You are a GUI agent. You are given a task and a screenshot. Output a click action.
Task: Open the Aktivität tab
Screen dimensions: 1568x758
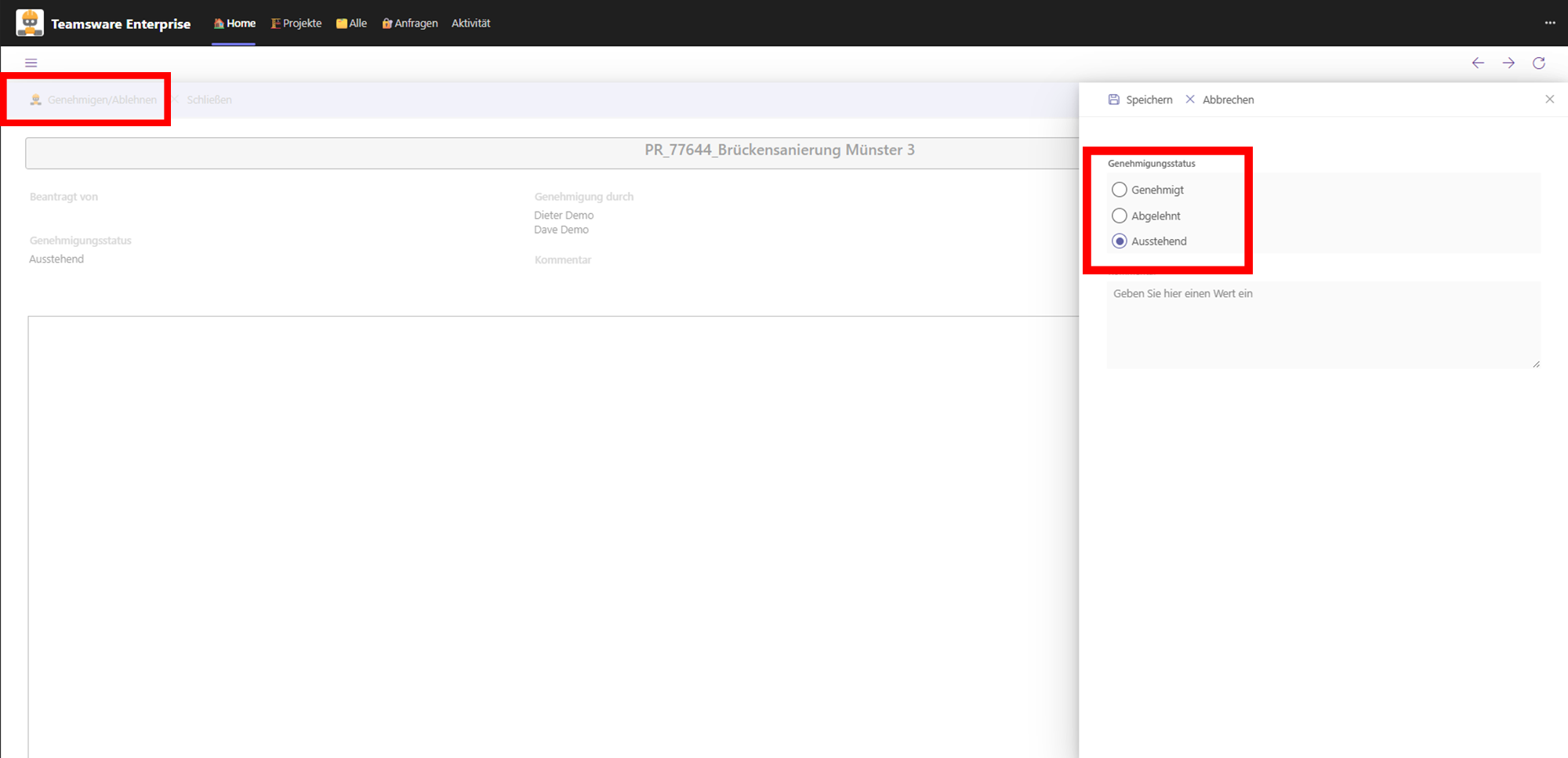point(470,24)
